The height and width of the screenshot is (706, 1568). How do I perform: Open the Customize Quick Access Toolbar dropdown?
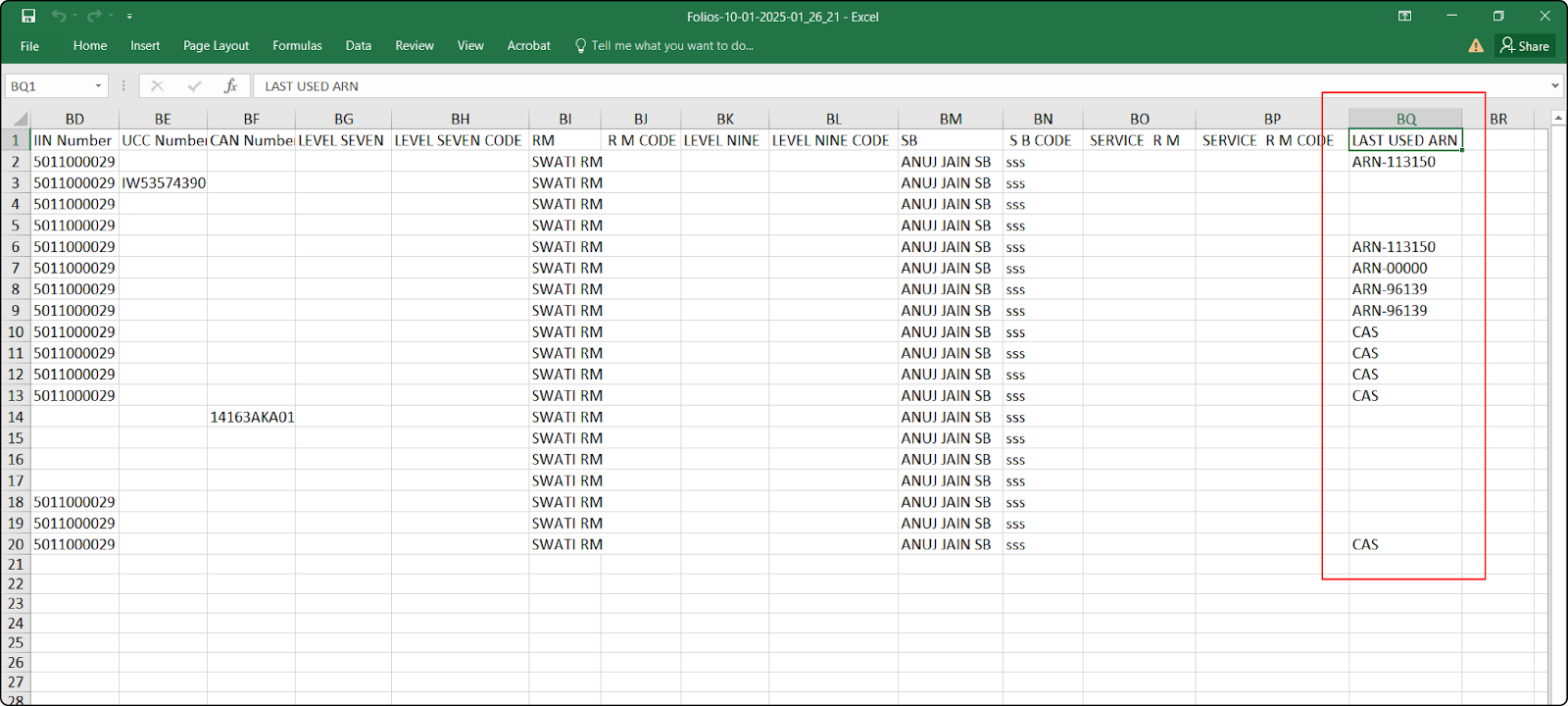129,17
